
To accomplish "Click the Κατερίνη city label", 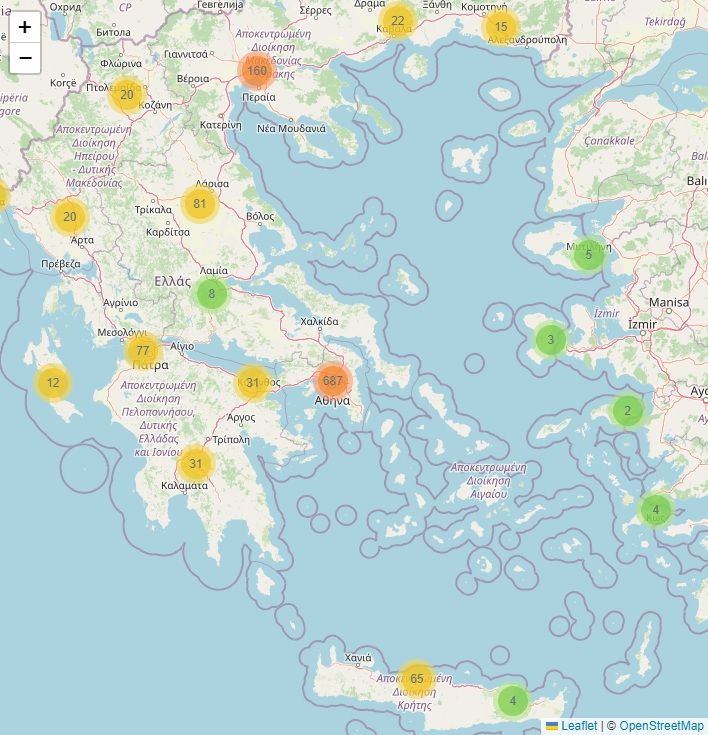I will click(221, 125).
